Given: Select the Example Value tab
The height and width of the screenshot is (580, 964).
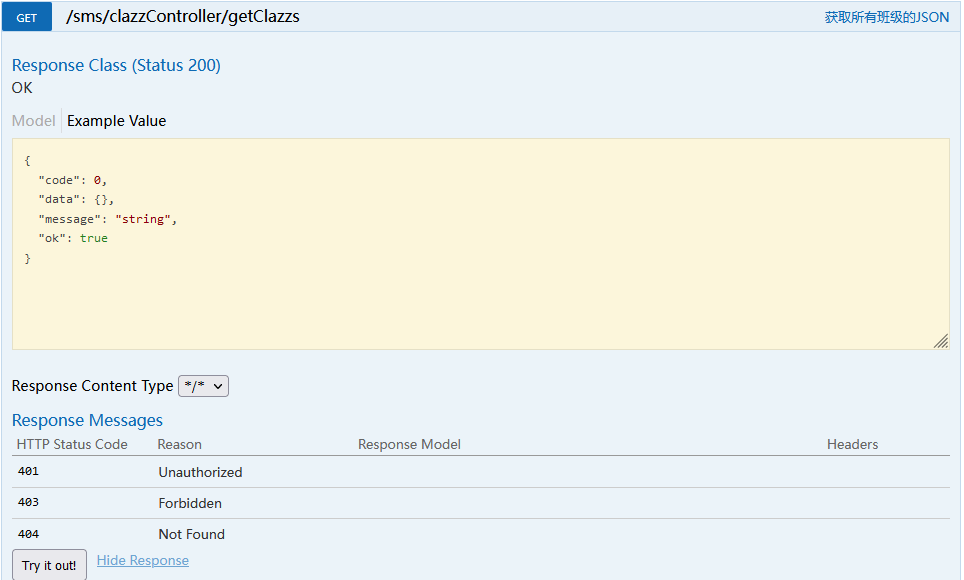Looking at the screenshot, I should (116, 121).
